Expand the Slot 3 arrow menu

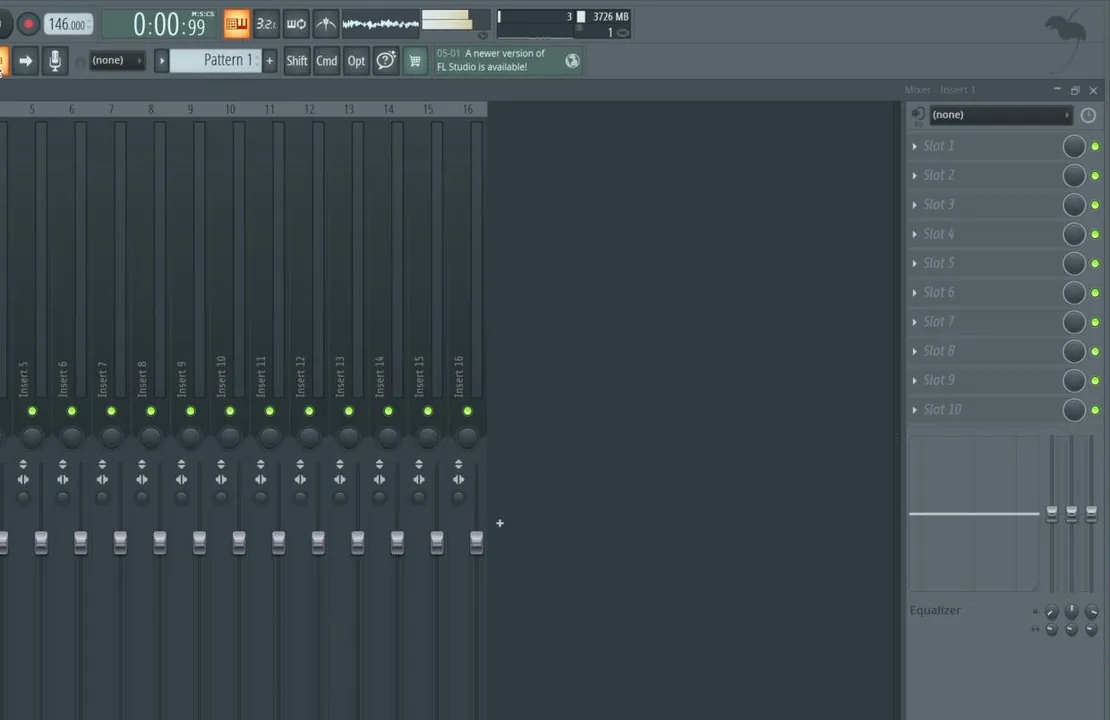915,205
